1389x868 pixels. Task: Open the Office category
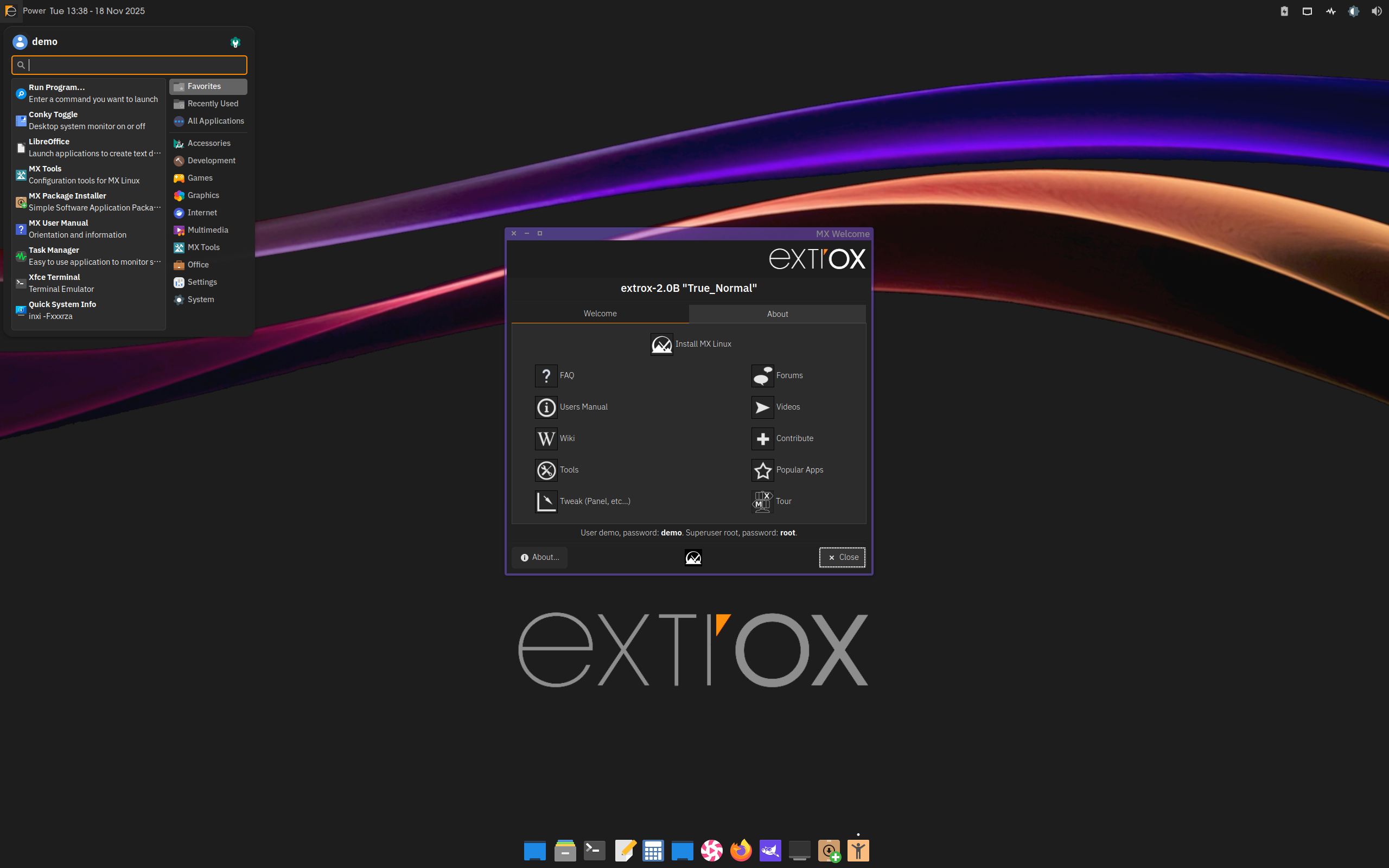point(208,265)
